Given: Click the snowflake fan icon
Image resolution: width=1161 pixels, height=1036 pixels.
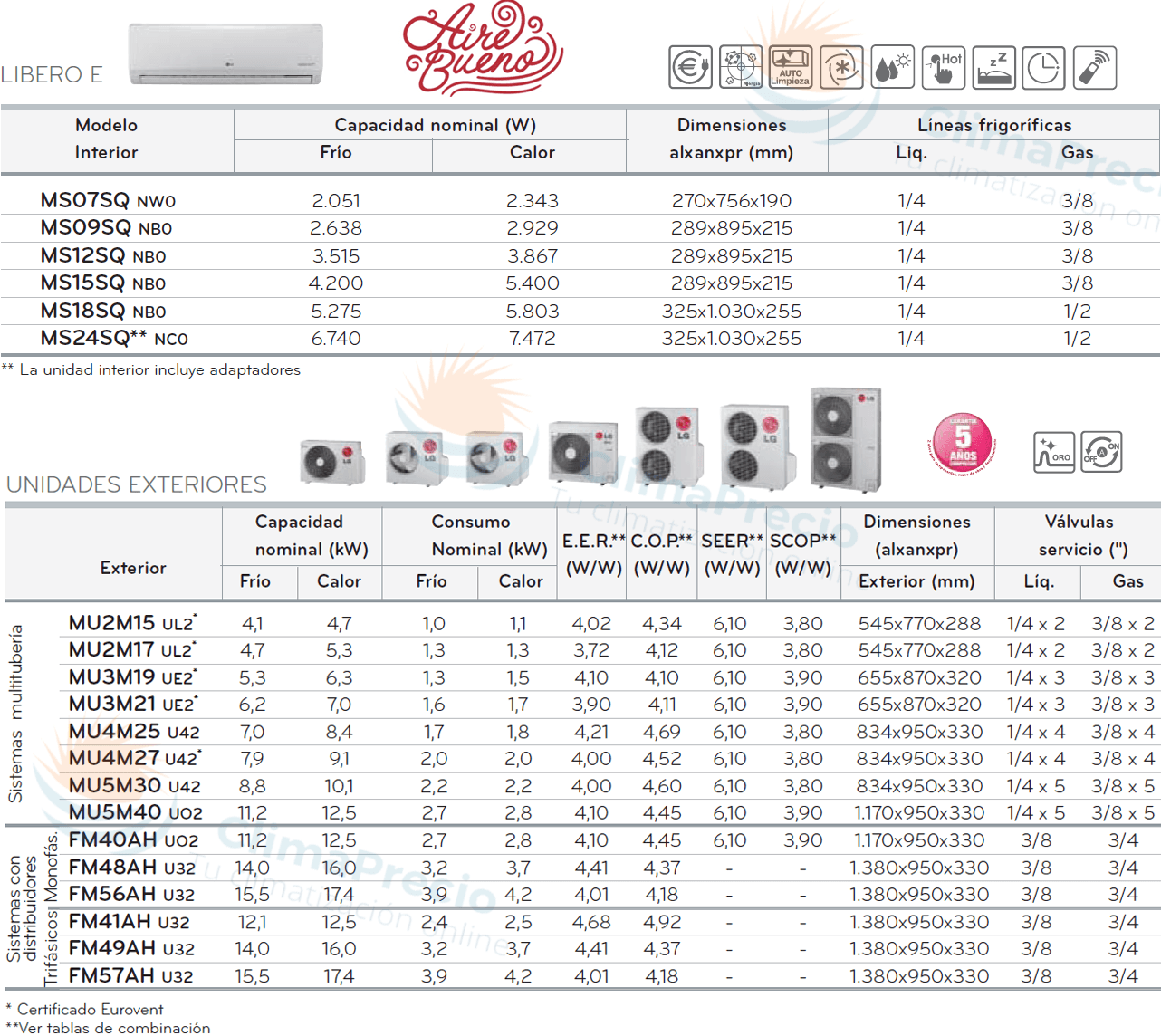Looking at the screenshot, I should 841,68.
